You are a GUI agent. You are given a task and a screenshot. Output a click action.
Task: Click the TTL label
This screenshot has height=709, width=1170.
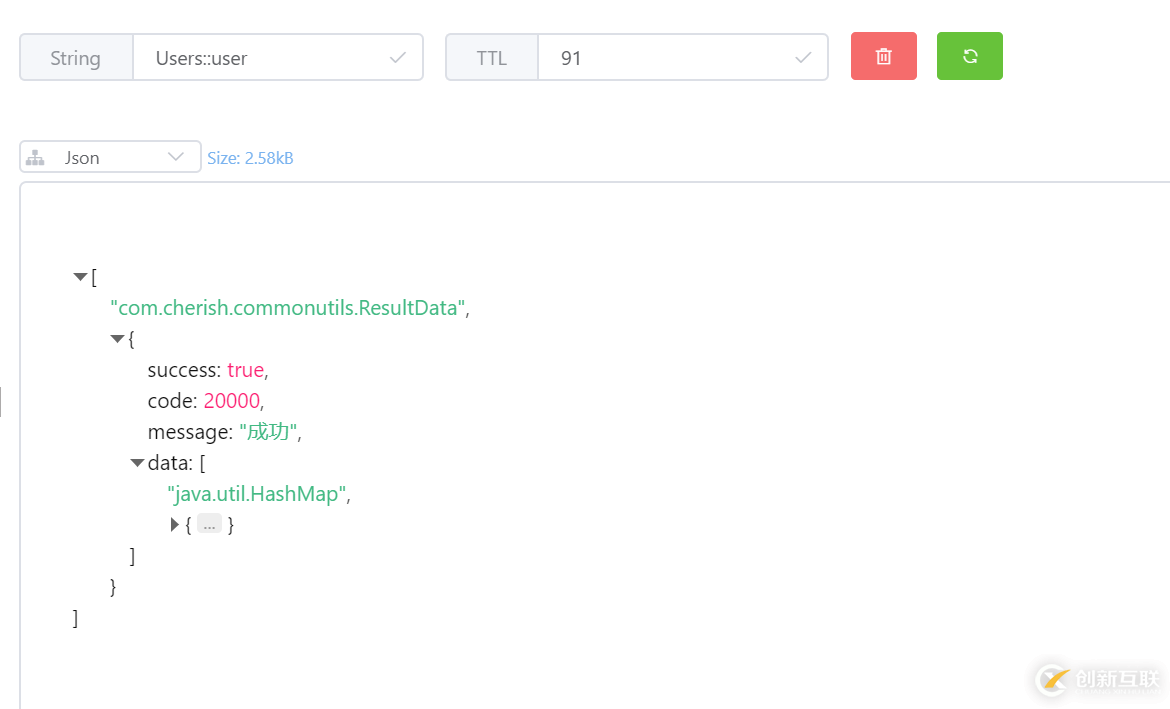[x=491, y=58]
